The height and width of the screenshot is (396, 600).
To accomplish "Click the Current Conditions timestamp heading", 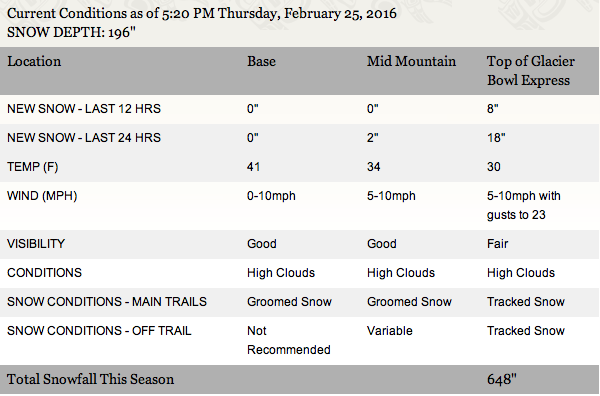I will (x=202, y=14).
